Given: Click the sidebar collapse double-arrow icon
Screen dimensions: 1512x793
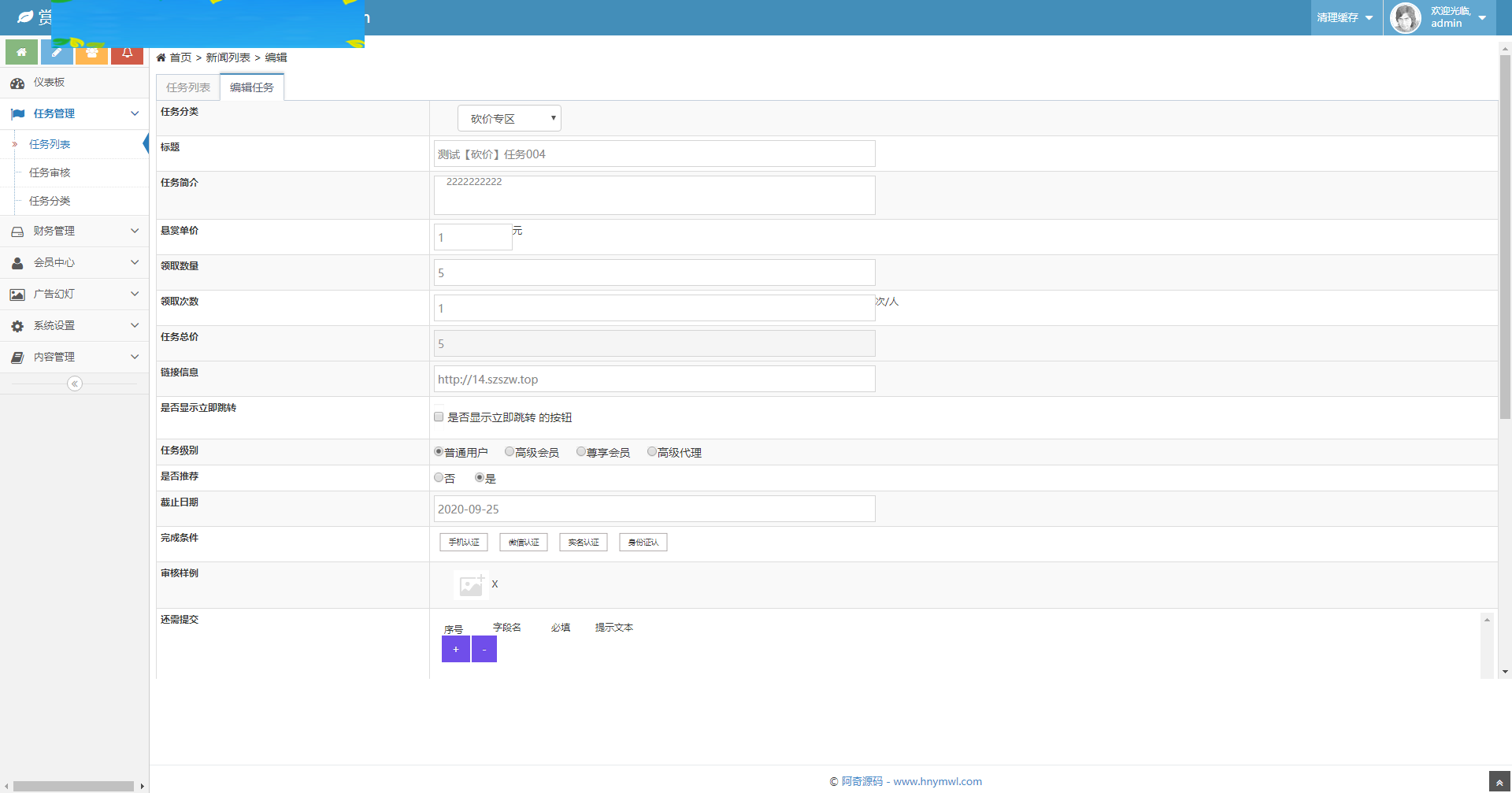Looking at the screenshot, I should tap(75, 384).
